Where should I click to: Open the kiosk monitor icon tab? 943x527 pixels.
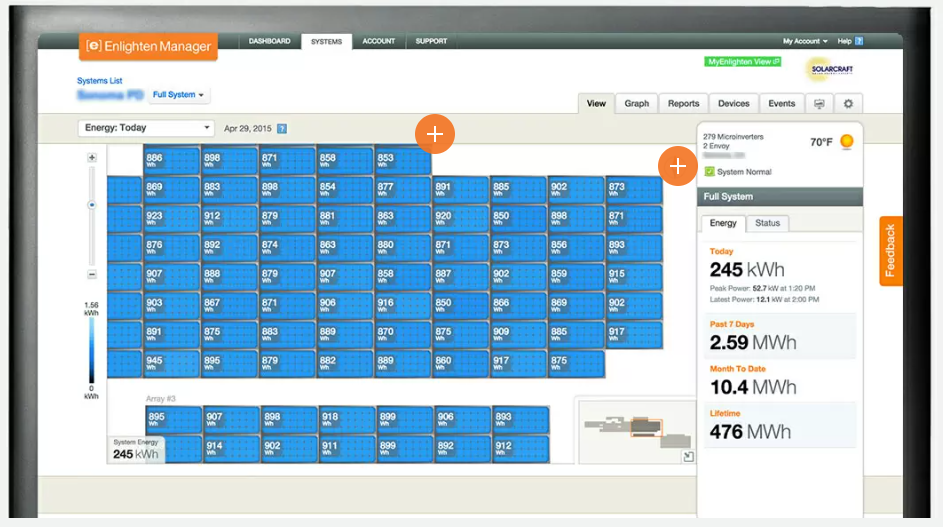(x=819, y=103)
